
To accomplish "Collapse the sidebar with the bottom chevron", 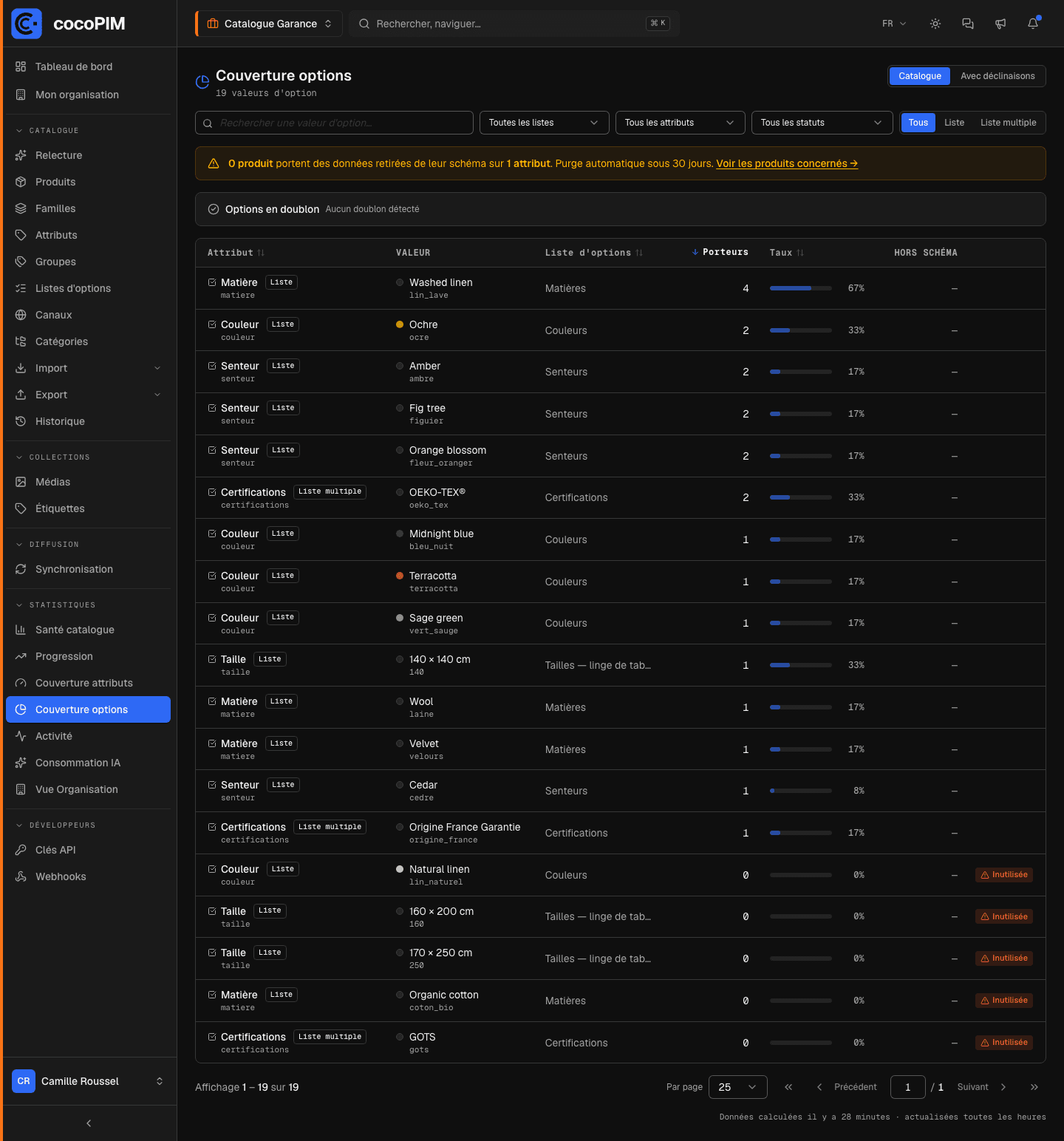I will (x=89, y=1123).
